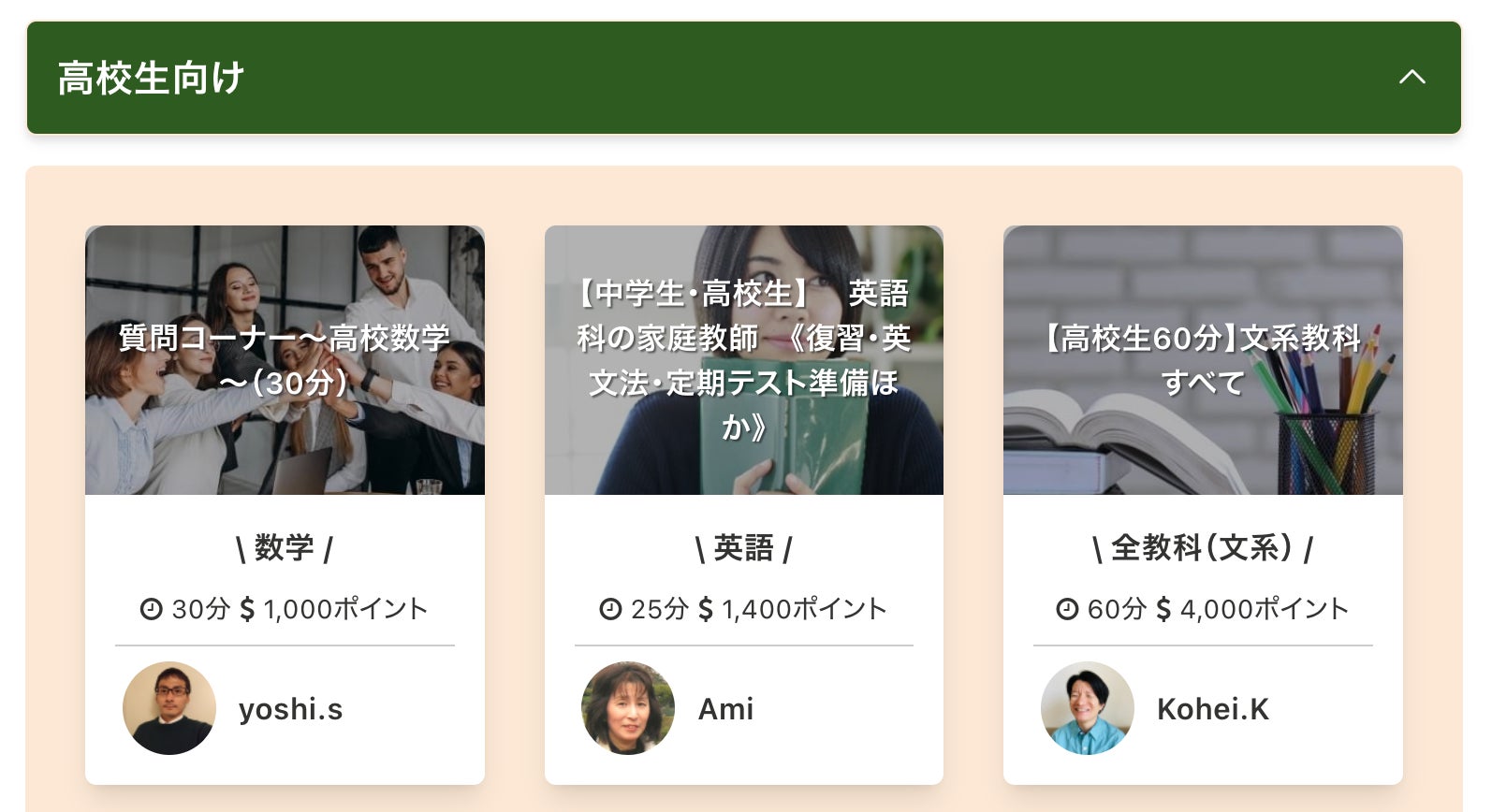The image size is (1492, 812).
Task: Click the dollar icon beside 1,000ポイント
Action: [x=247, y=609]
